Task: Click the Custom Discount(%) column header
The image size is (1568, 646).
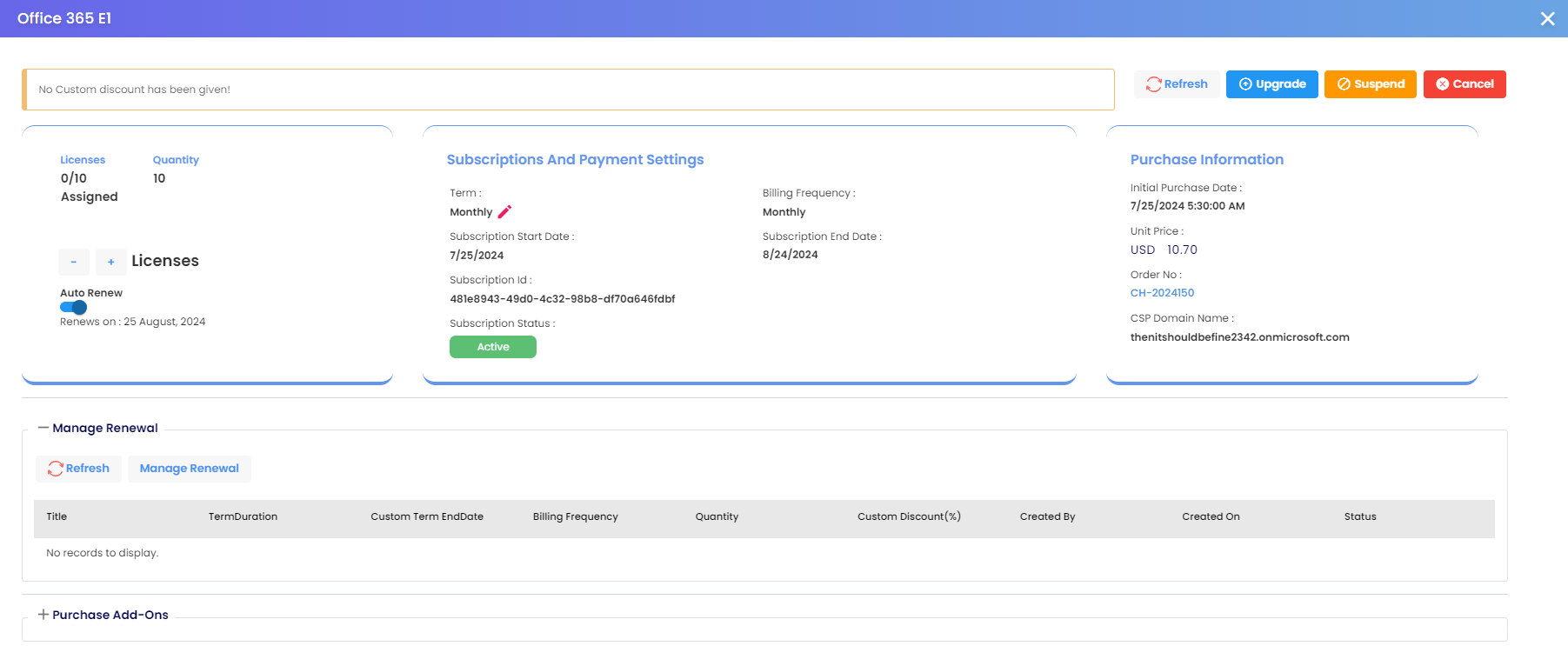Action: click(909, 516)
